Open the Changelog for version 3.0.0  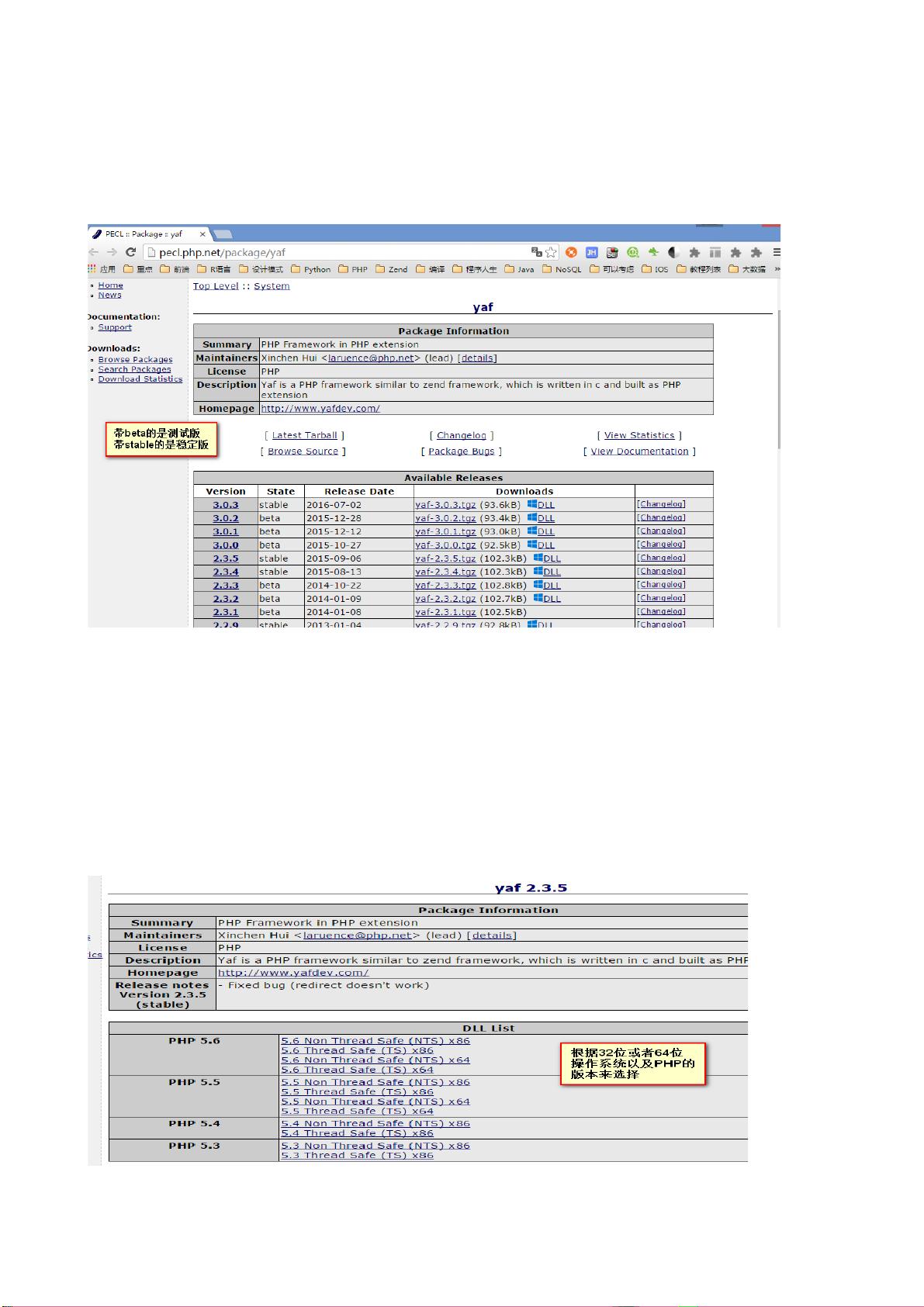(662, 545)
